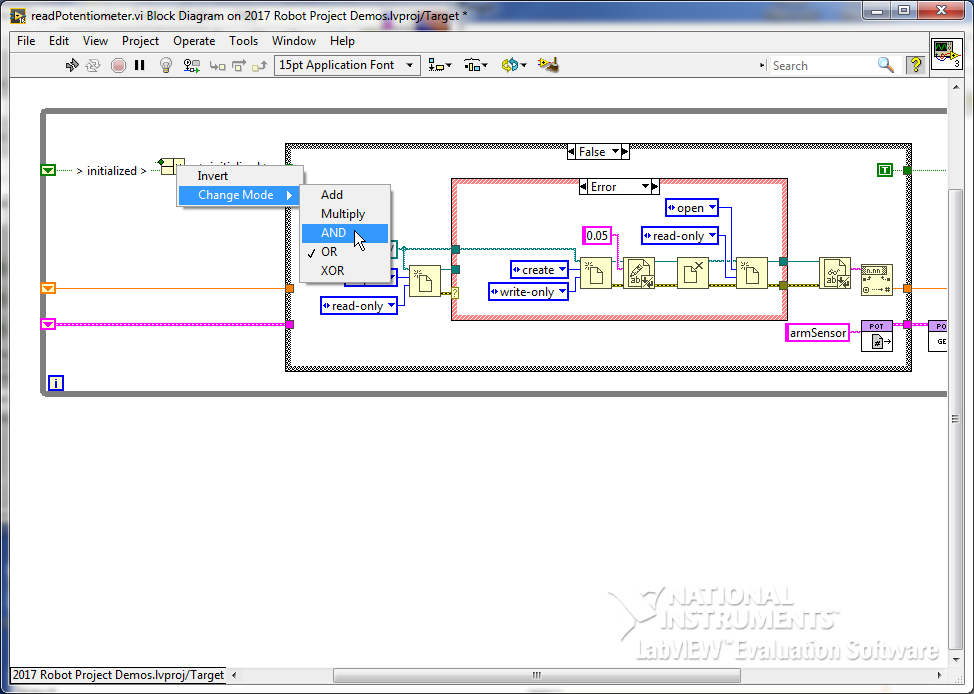Click the loop iteration terminal i
Viewport: 974px width, 694px height.
56,382
